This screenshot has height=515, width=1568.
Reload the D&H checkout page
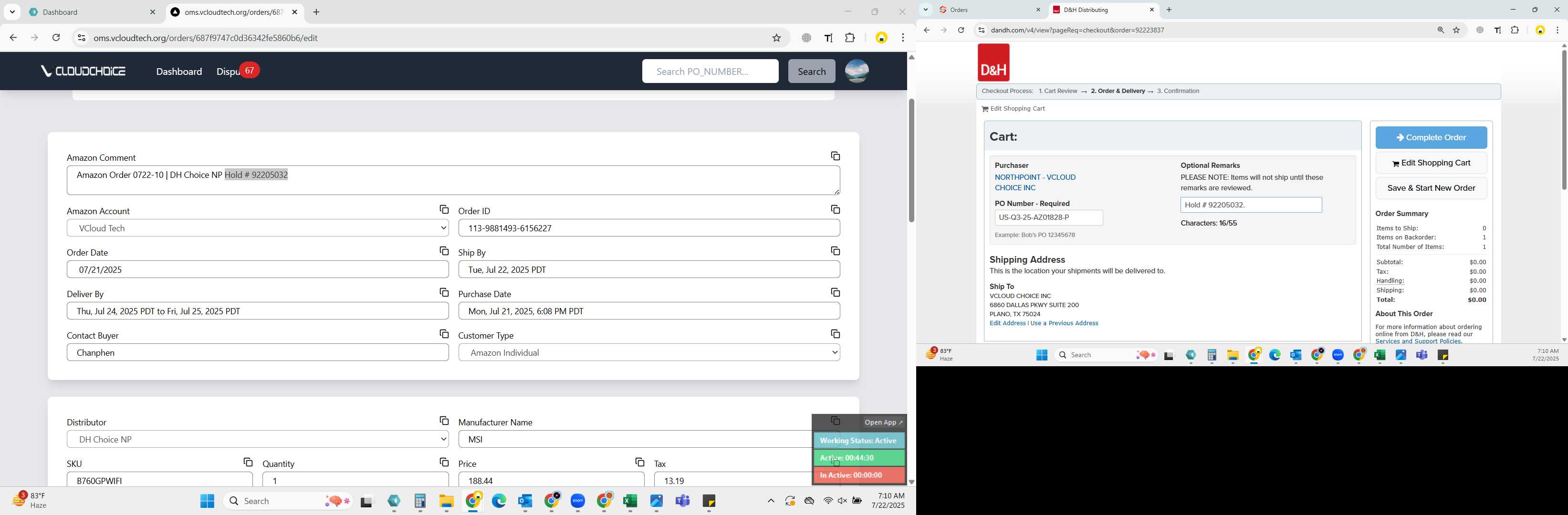[961, 30]
